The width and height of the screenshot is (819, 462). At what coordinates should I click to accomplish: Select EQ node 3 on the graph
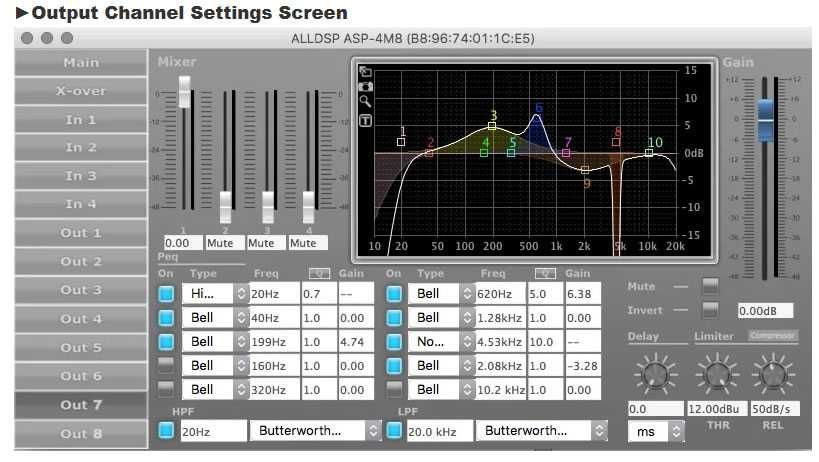pos(492,125)
